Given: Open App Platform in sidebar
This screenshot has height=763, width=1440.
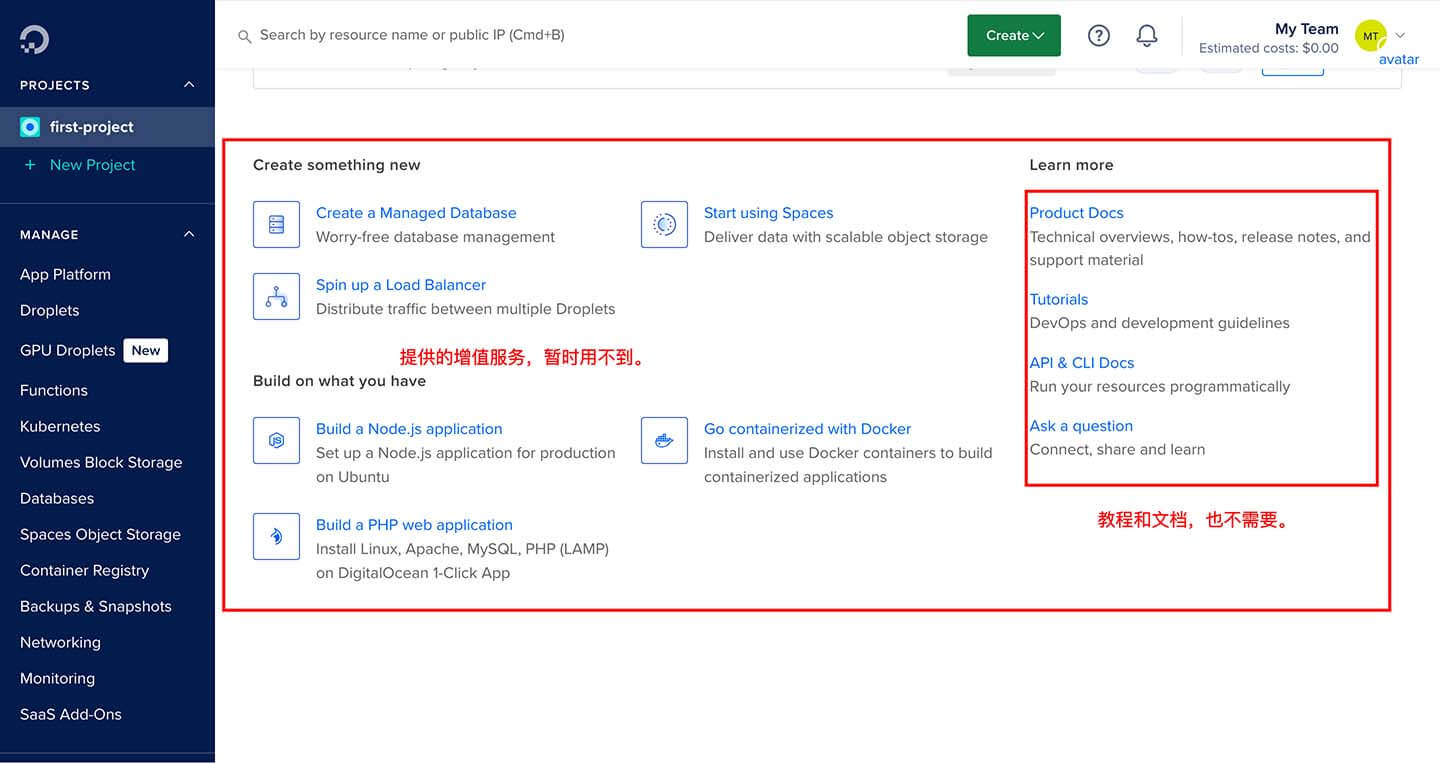Looking at the screenshot, I should (65, 274).
